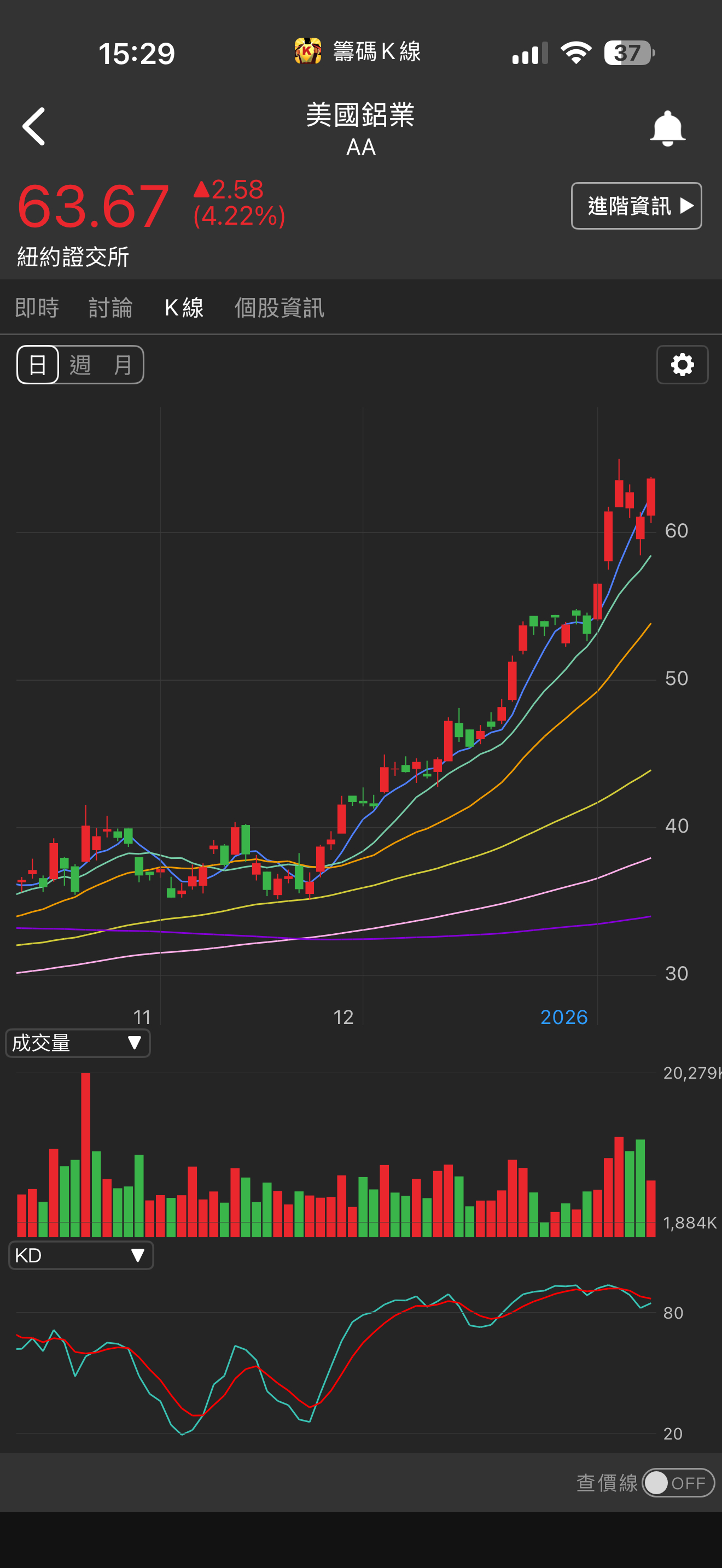722x1568 pixels.
Task: Tap the ▲2.58 price change value
Action: click(x=228, y=190)
